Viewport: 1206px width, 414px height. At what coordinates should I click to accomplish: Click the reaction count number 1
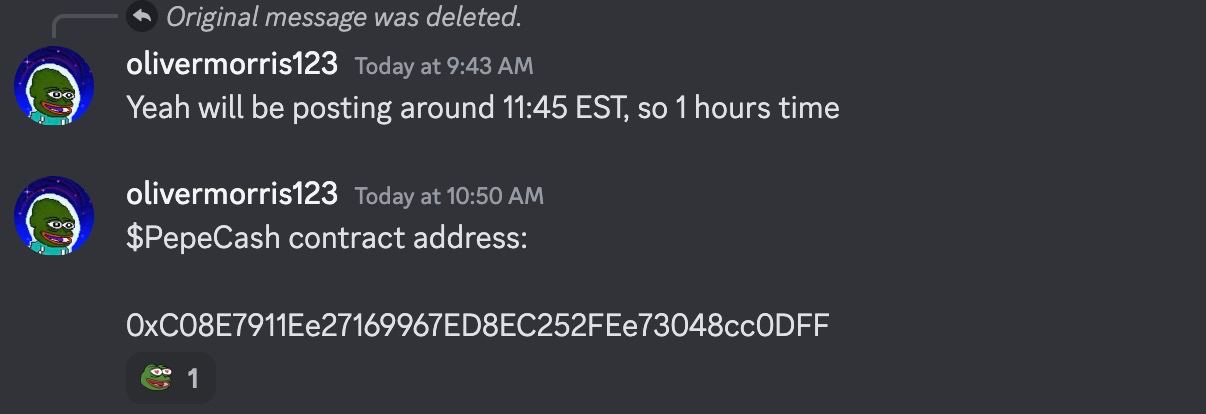click(193, 379)
